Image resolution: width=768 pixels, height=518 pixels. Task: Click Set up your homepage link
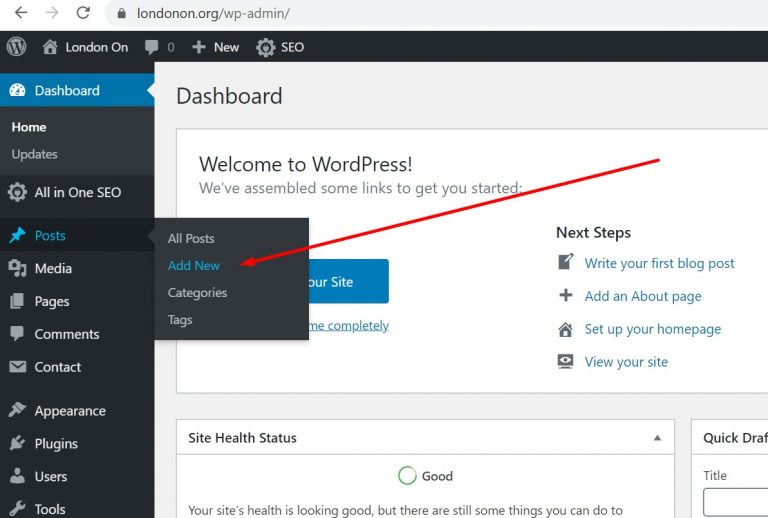point(652,329)
